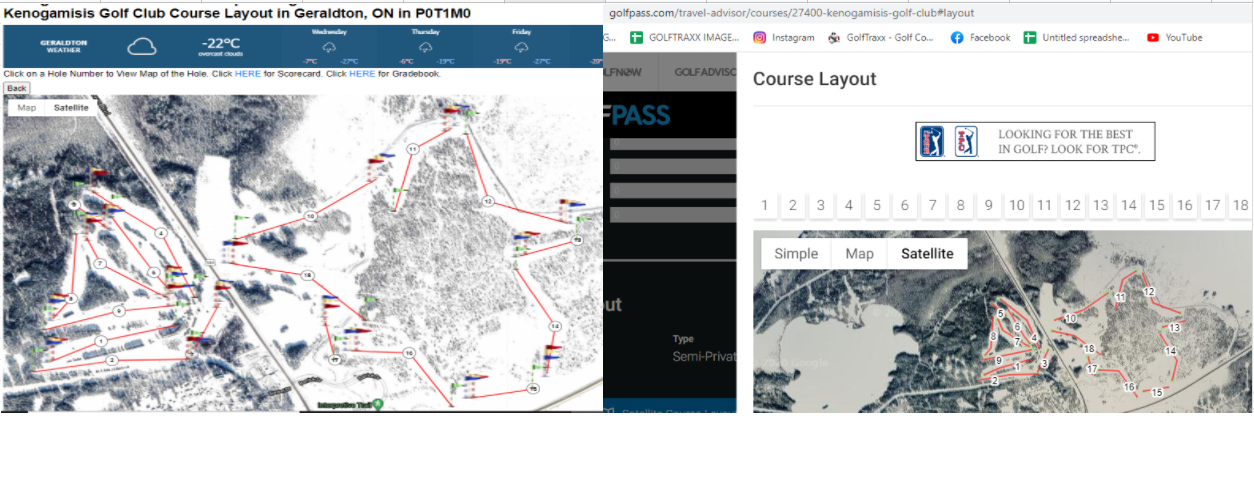Select GolfPass Satellite map view

tap(927, 254)
